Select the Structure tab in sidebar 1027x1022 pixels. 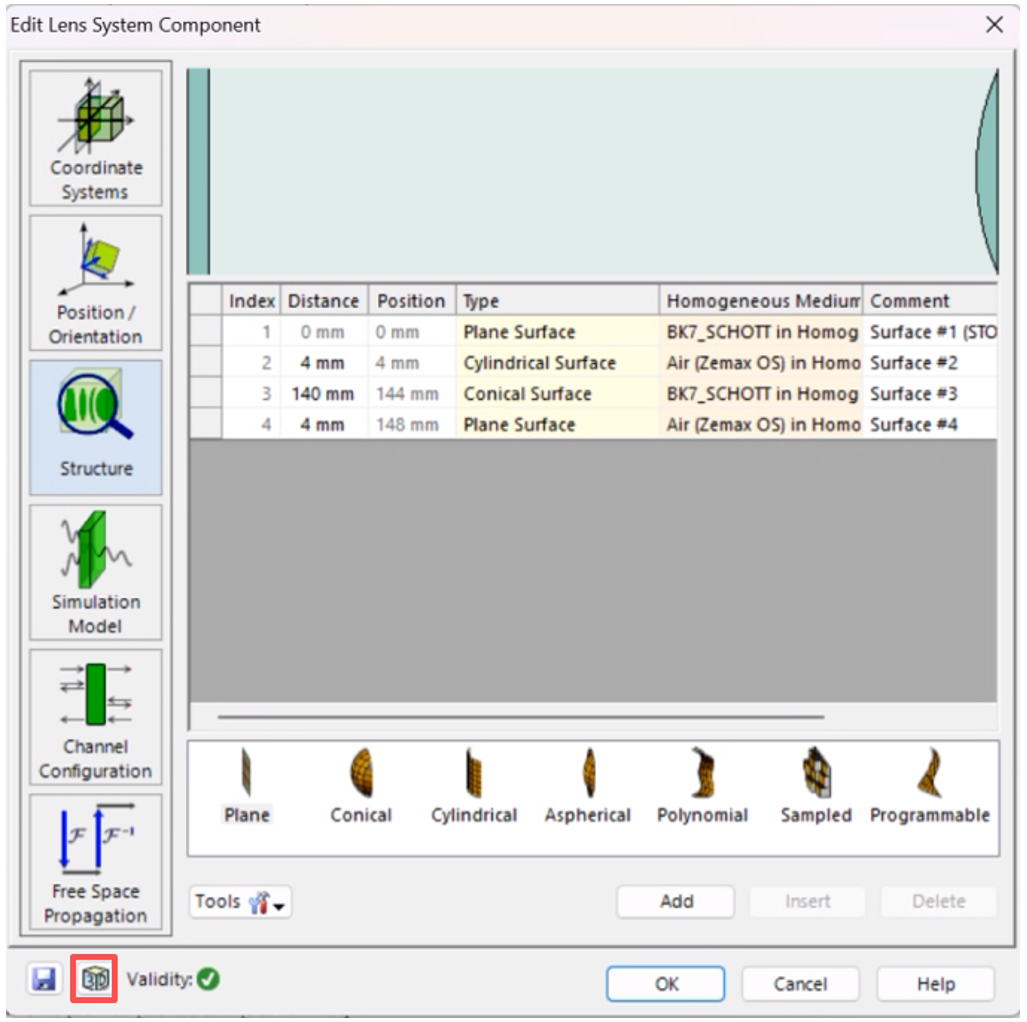click(96, 427)
